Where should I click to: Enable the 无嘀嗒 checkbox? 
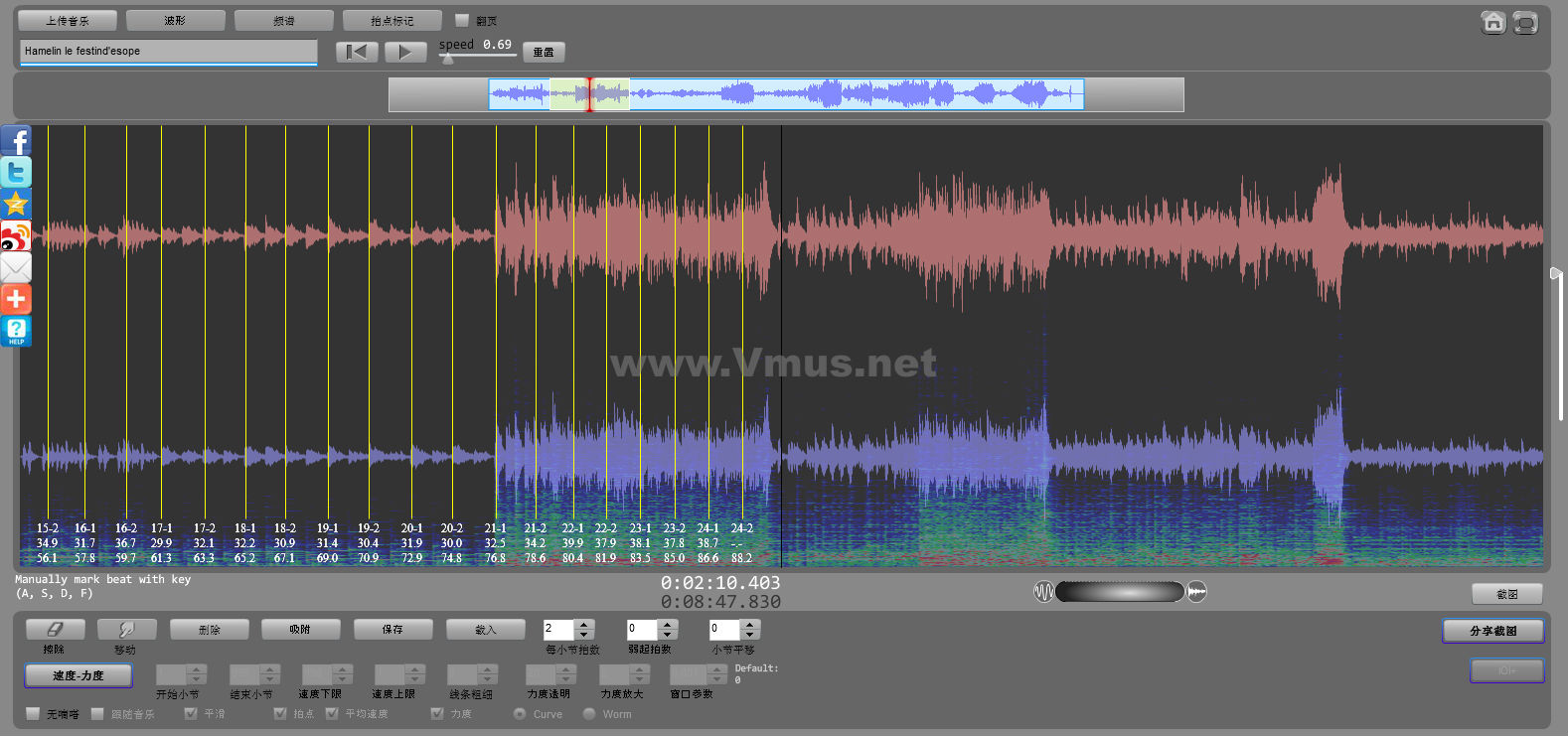coord(33,713)
